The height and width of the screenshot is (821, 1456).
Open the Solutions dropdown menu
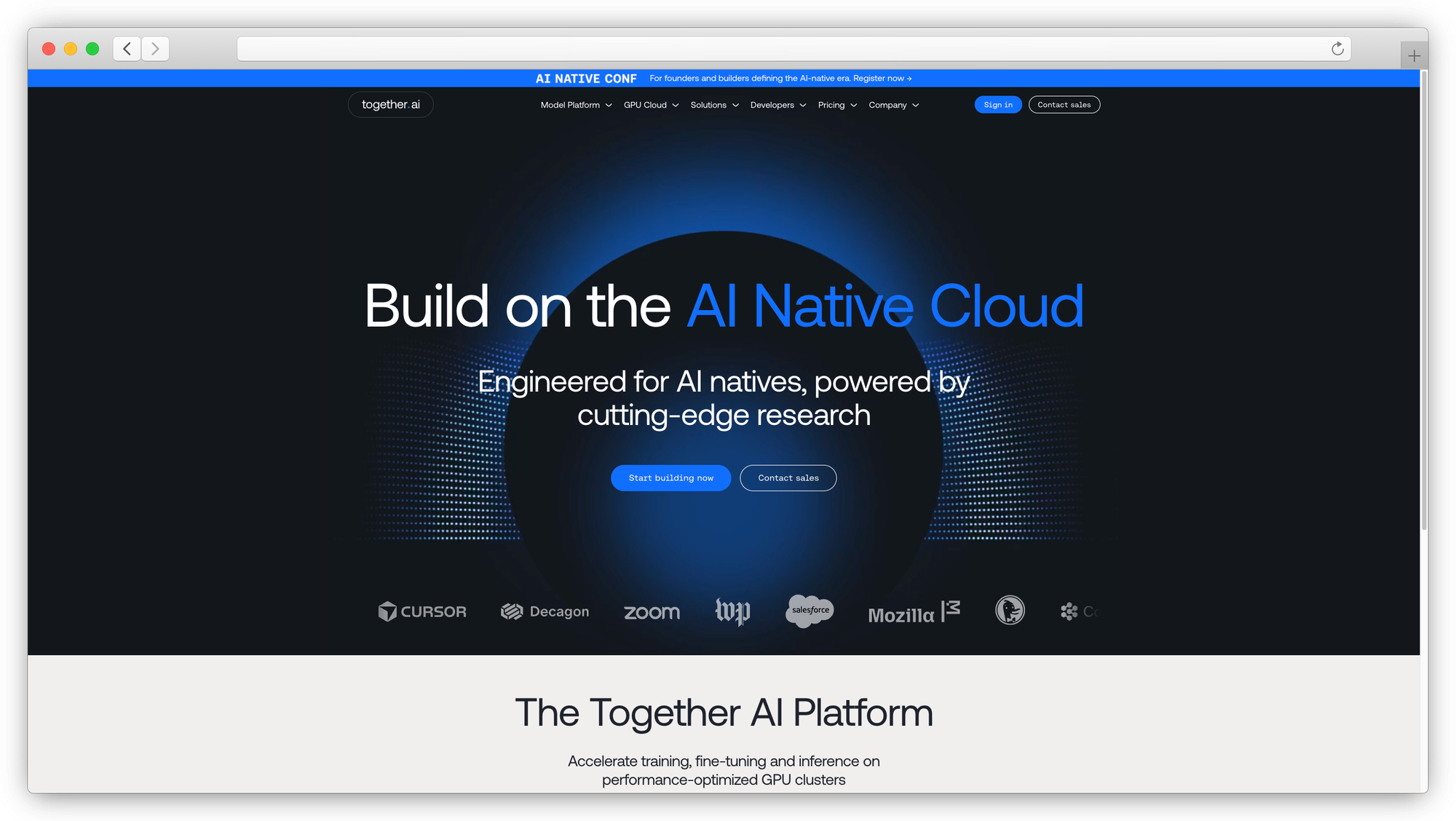(x=714, y=105)
